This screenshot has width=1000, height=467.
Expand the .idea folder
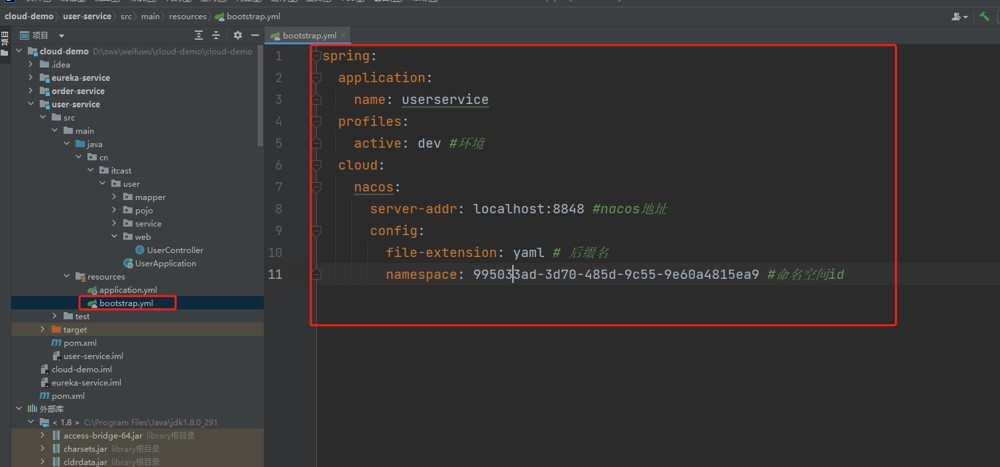[x=31, y=64]
